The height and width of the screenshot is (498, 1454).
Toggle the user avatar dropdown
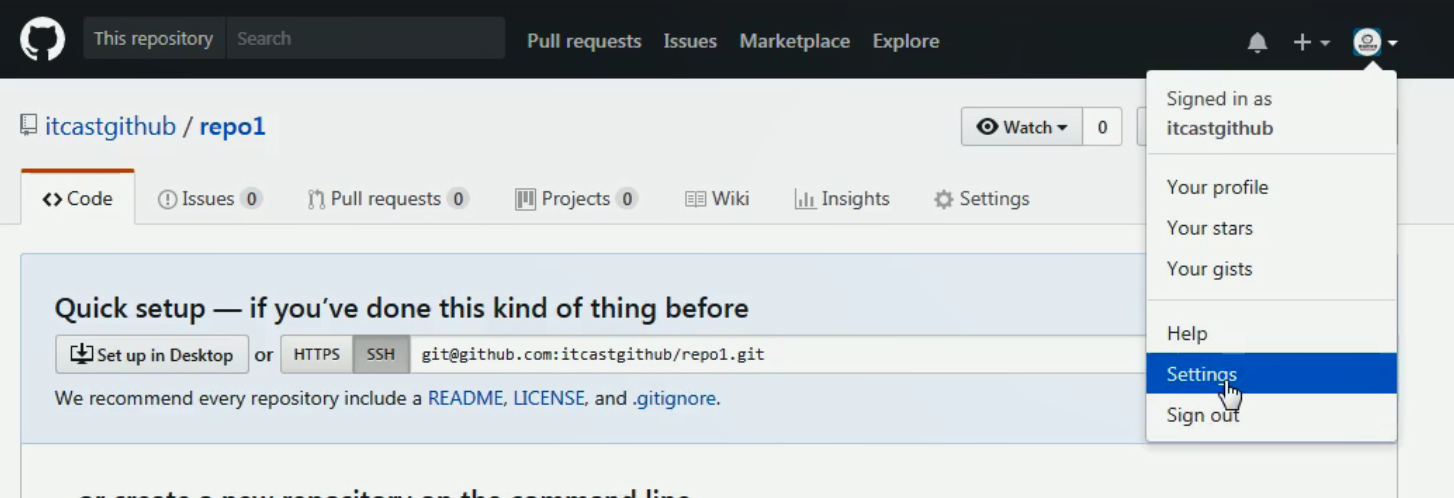click(1375, 42)
